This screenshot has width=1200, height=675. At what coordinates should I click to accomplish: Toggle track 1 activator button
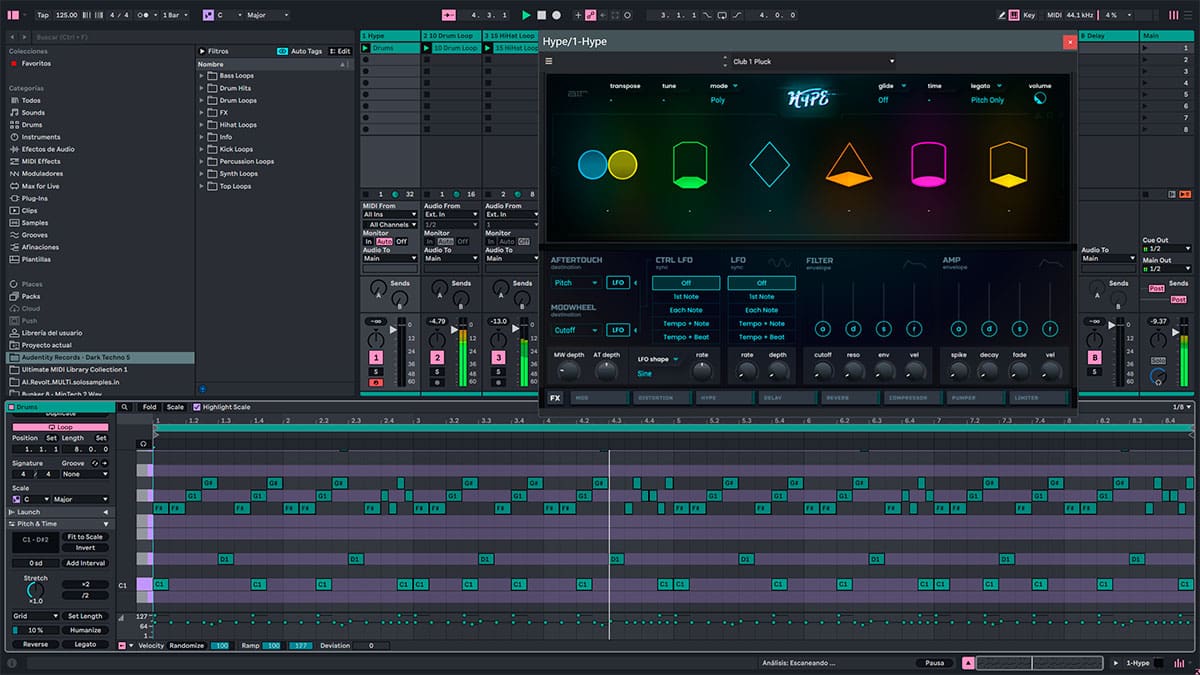(376, 357)
